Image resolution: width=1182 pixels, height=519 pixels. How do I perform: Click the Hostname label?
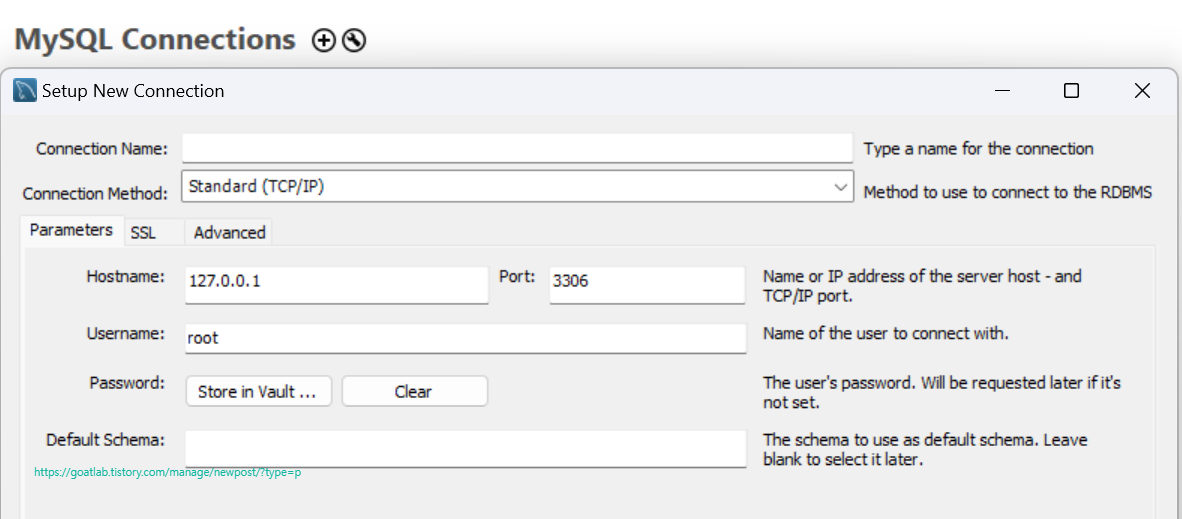[x=125, y=276]
